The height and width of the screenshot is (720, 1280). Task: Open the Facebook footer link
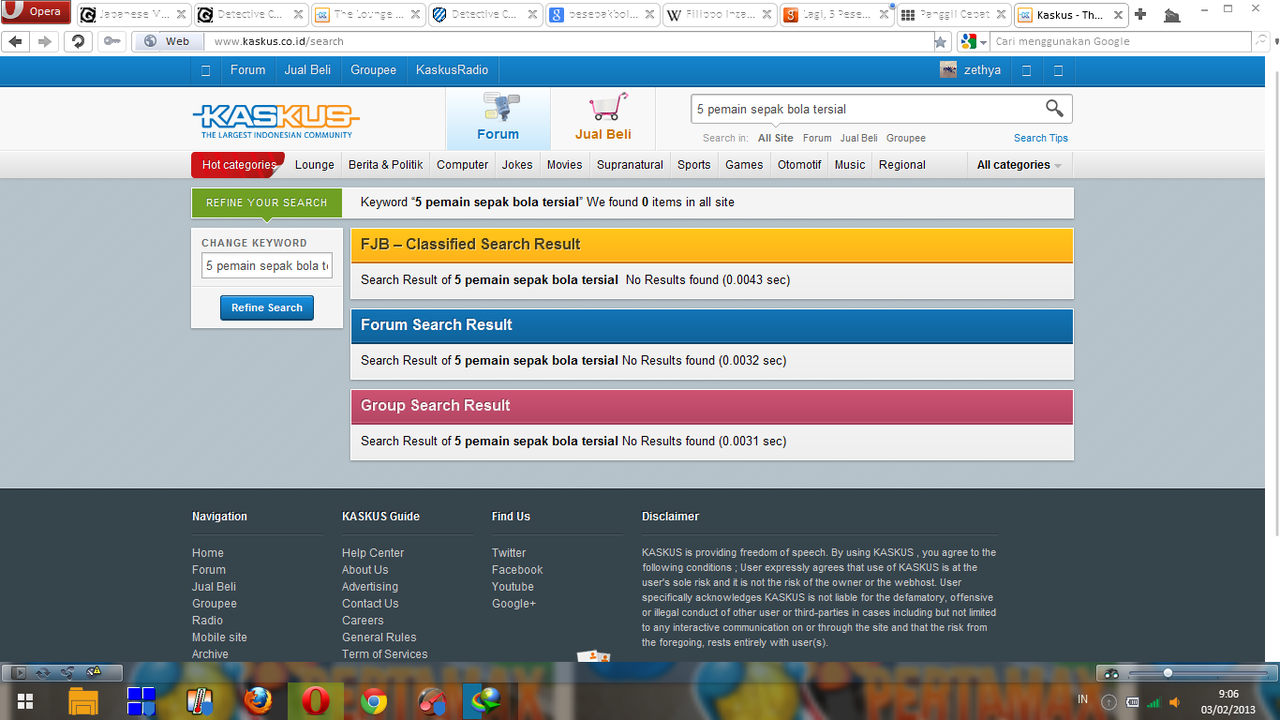tap(518, 570)
